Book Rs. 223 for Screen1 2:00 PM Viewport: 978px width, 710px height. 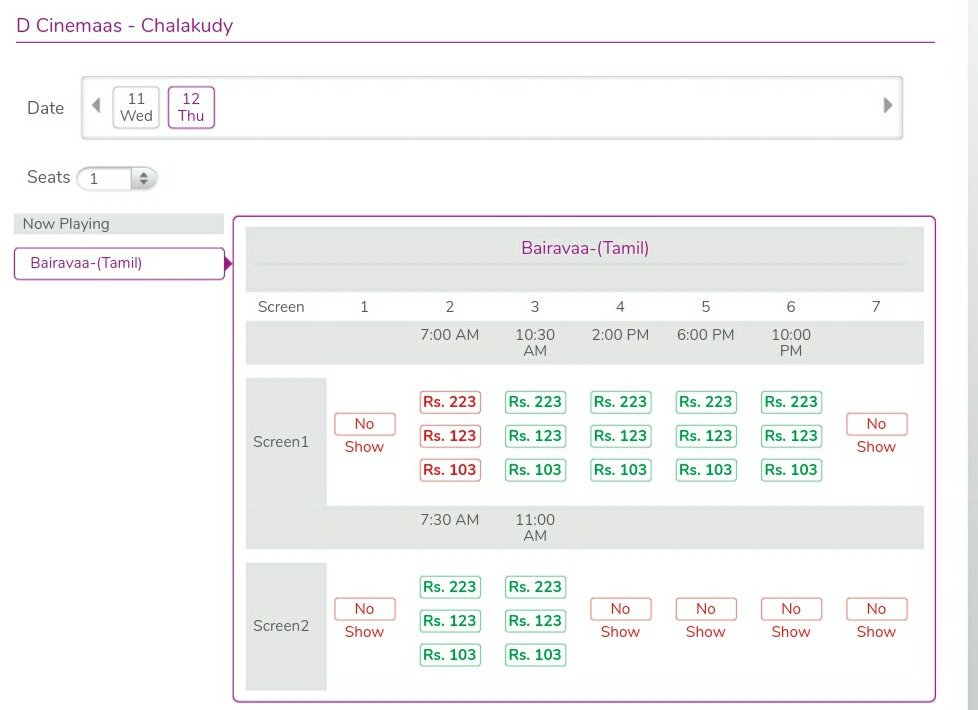(x=621, y=402)
